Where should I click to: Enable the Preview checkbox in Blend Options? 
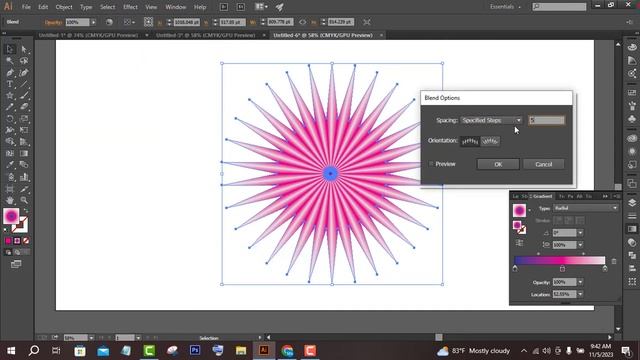(x=431, y=164)
